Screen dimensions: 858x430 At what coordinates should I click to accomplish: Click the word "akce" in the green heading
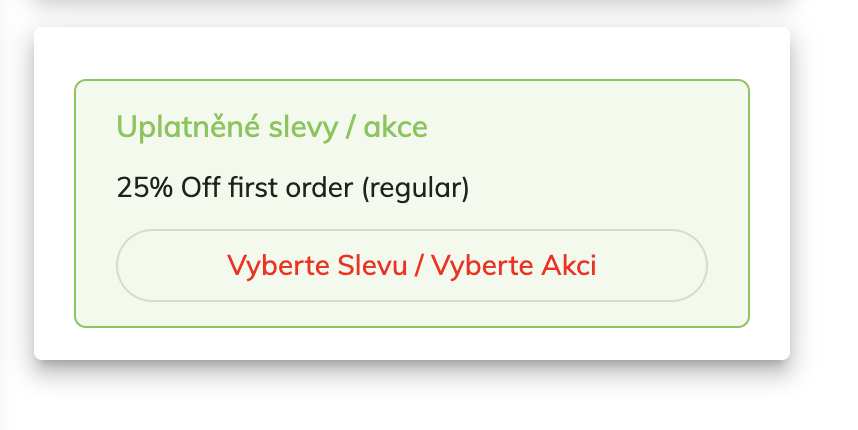395,128
